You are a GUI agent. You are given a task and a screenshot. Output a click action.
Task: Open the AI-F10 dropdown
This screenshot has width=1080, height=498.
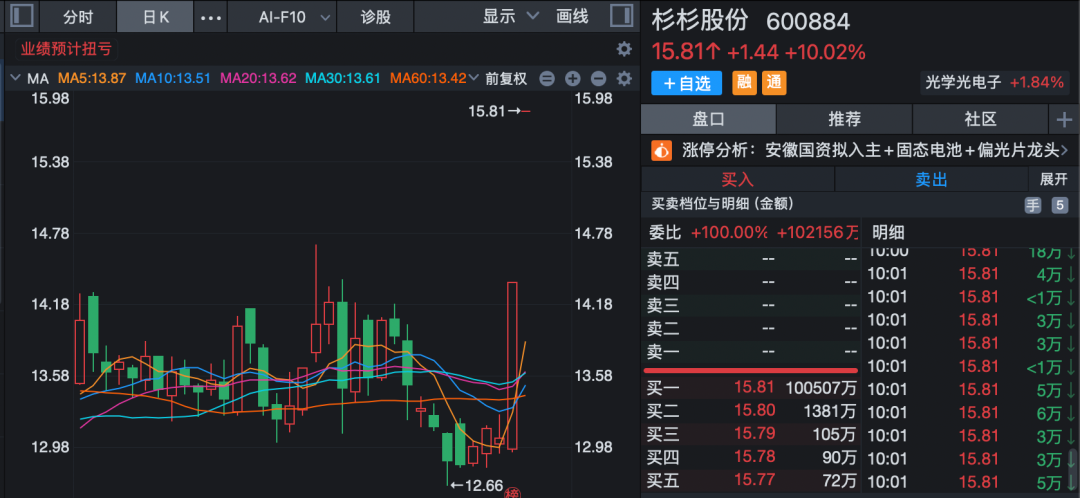coord(282,17)
